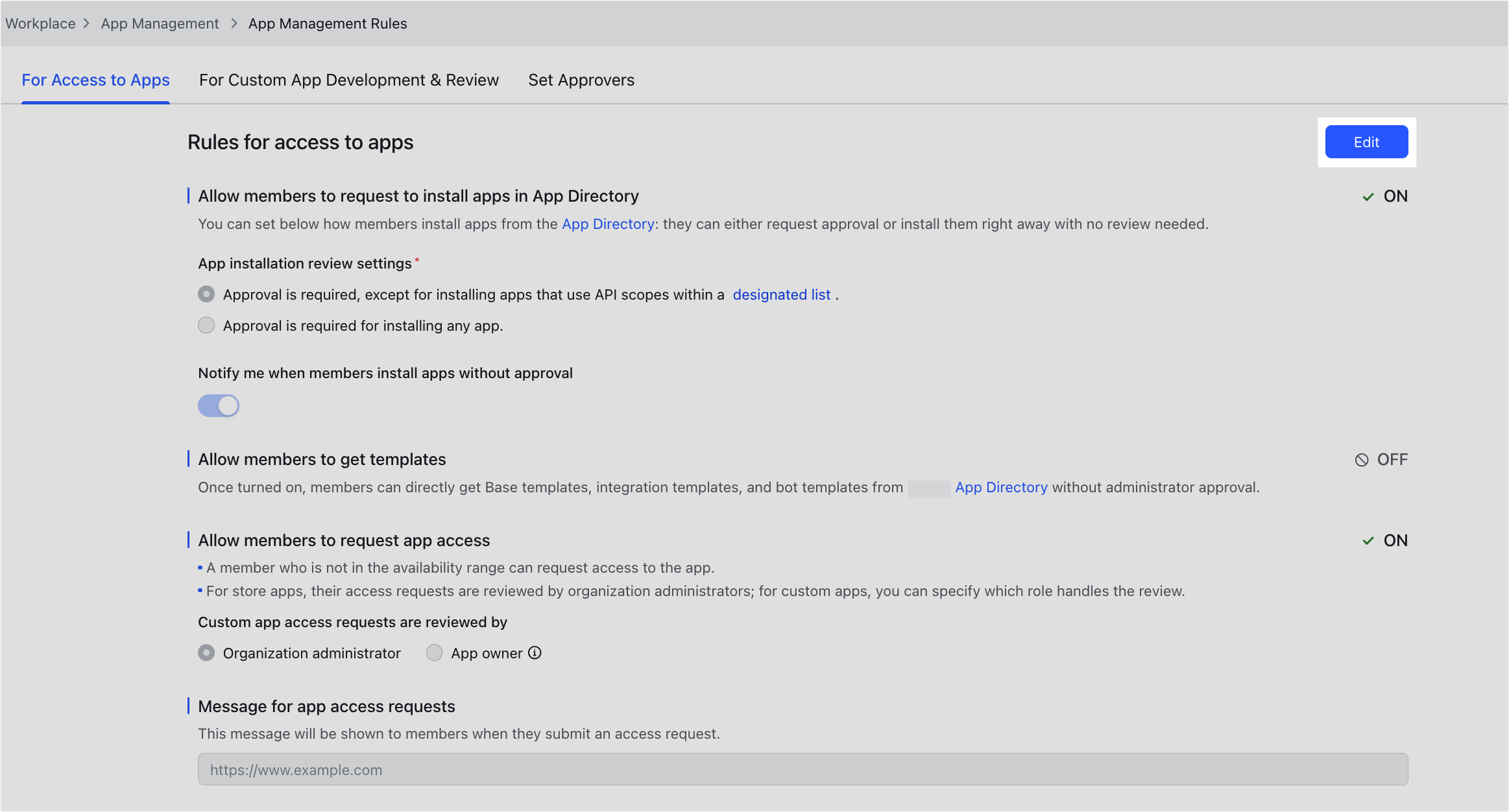Select the For Access to Apps tab

click(x=95, y=80)
